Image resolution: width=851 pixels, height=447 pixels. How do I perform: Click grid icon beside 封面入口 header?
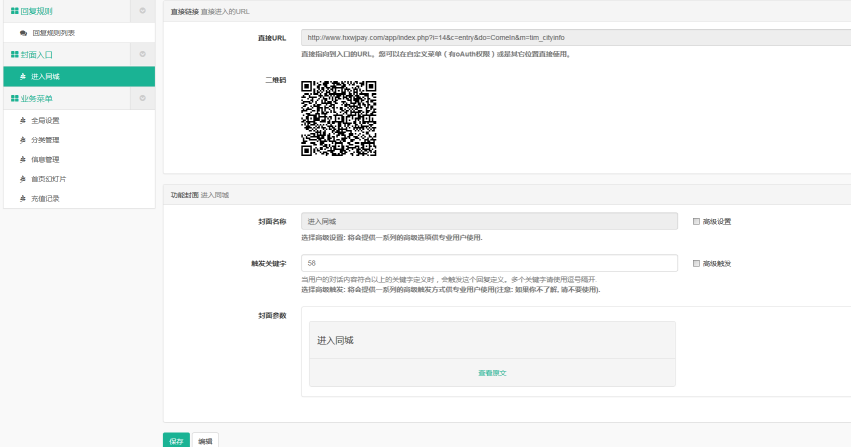point(15,55)
